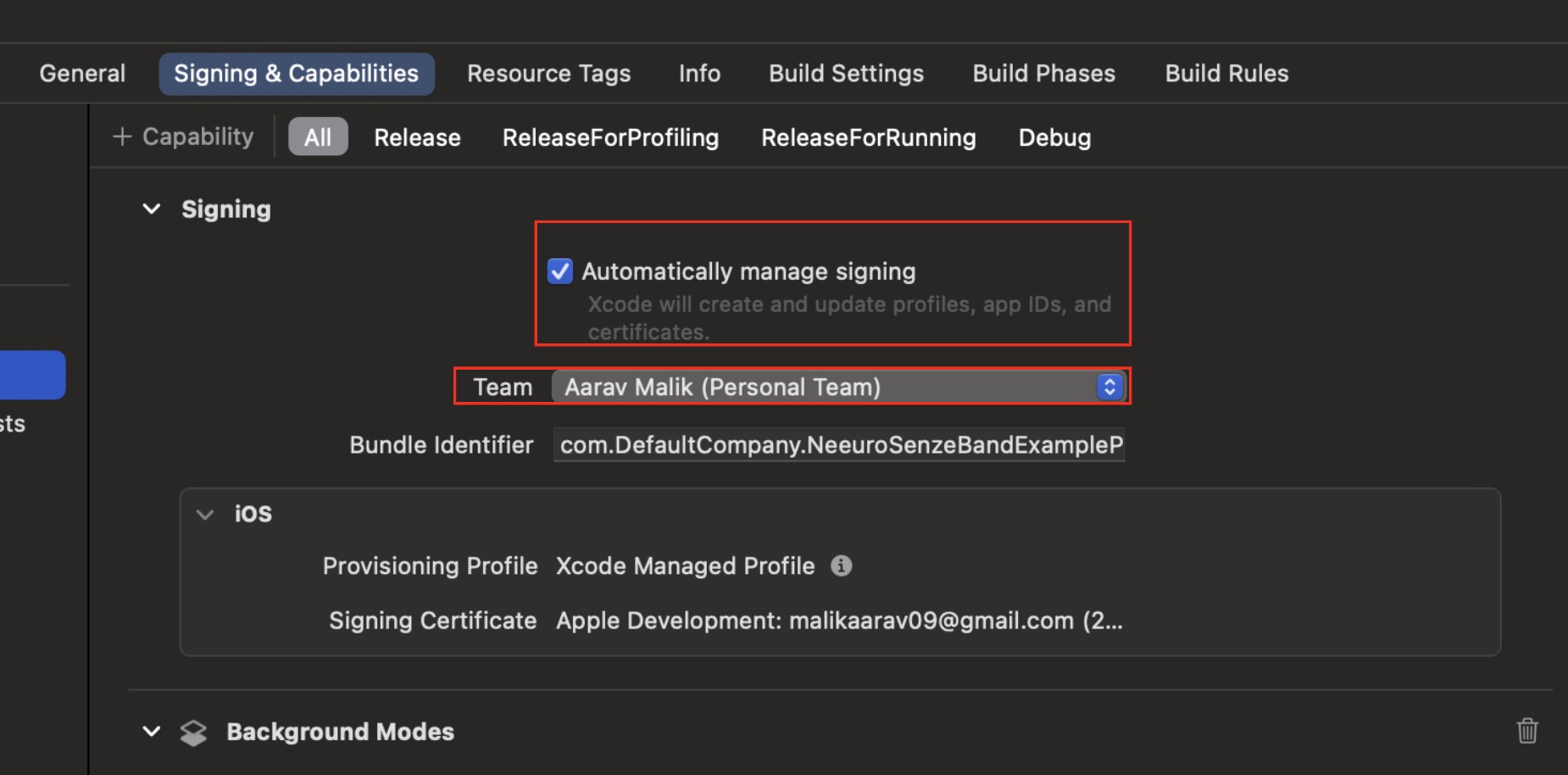Open the Build Settings tab

coord(845,73)
